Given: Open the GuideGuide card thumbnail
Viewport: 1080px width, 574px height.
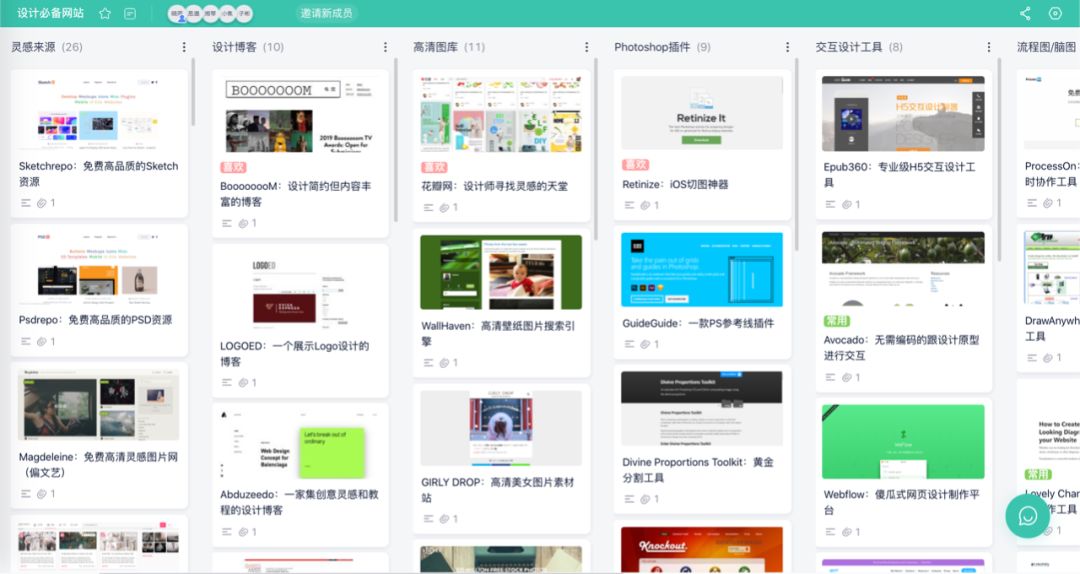Looking at the screenshot, I should point(702,269).
